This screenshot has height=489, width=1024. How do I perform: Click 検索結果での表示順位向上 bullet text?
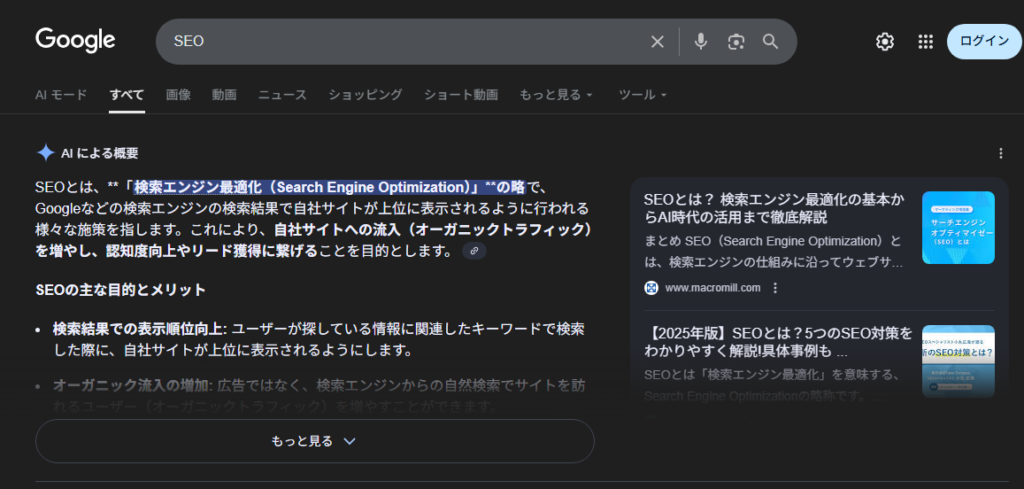(x=140, y=328)
